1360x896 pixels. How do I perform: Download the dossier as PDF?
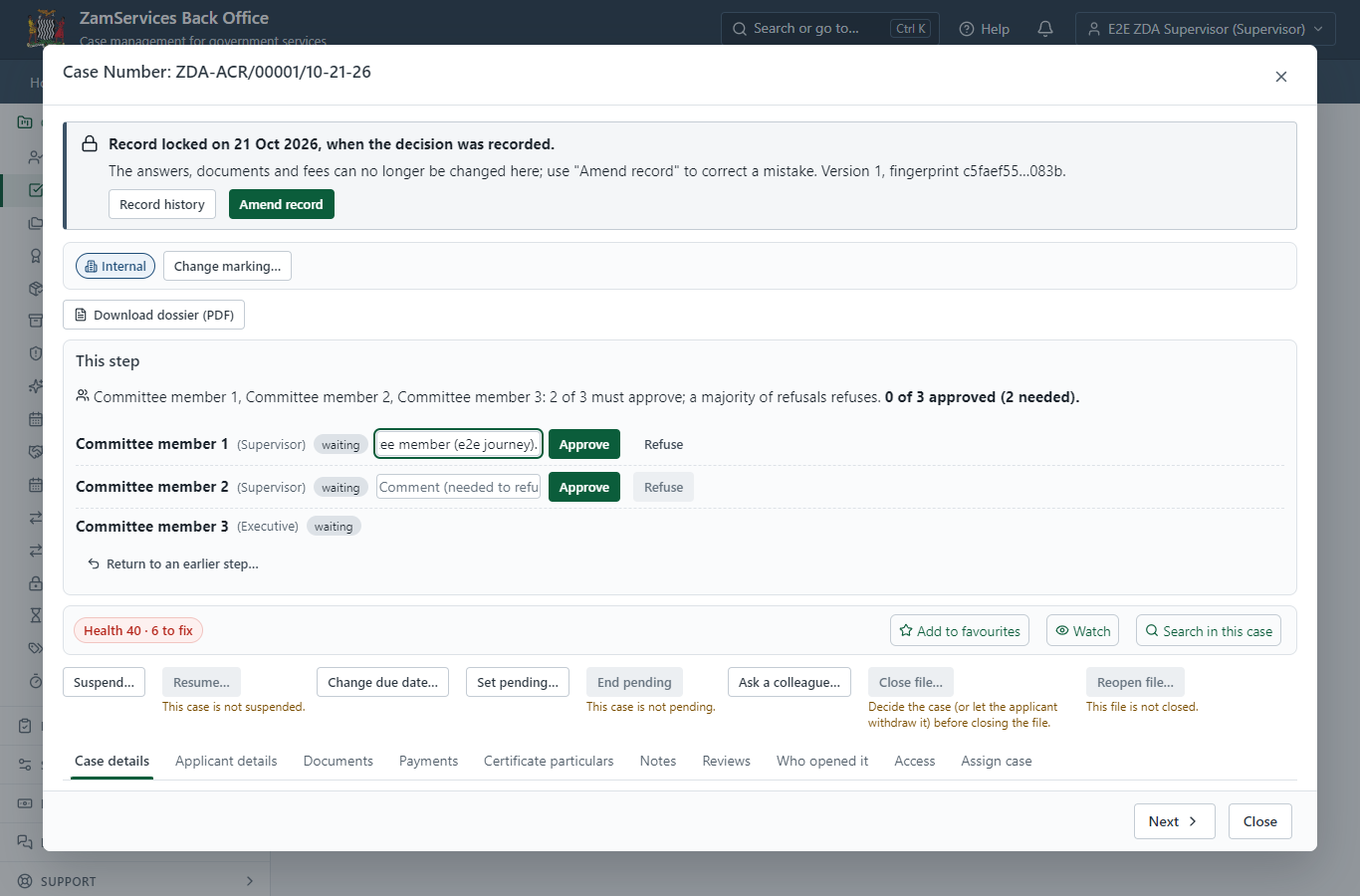154,315
